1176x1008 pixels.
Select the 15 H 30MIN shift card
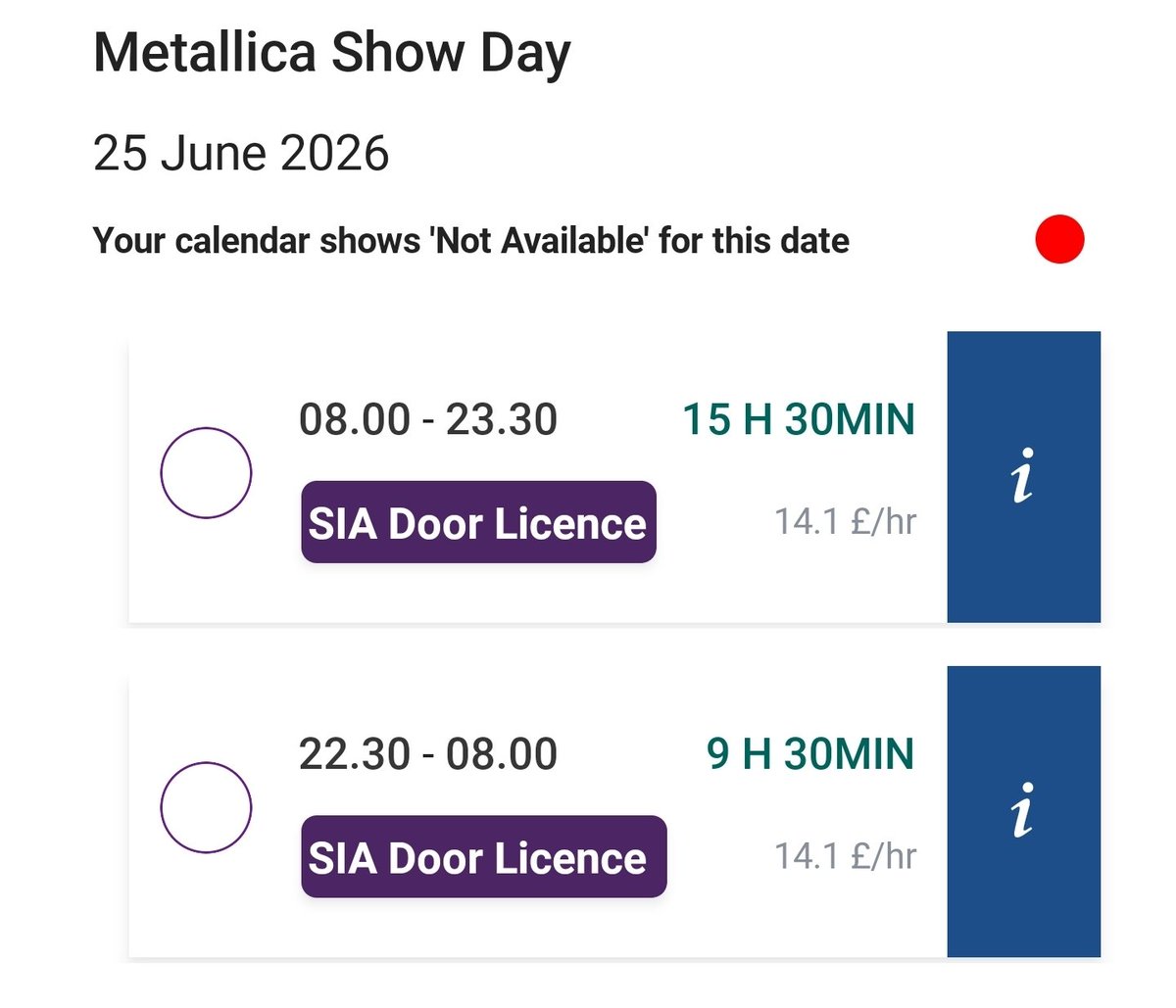(x=538, y=476)
